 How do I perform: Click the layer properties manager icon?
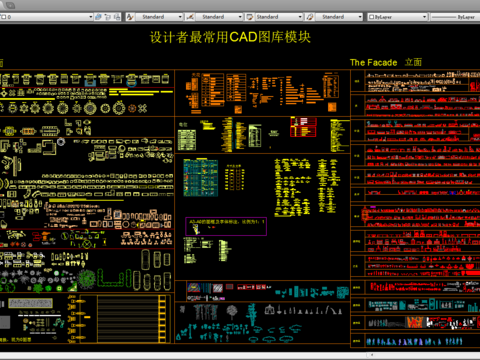point(98,17)
